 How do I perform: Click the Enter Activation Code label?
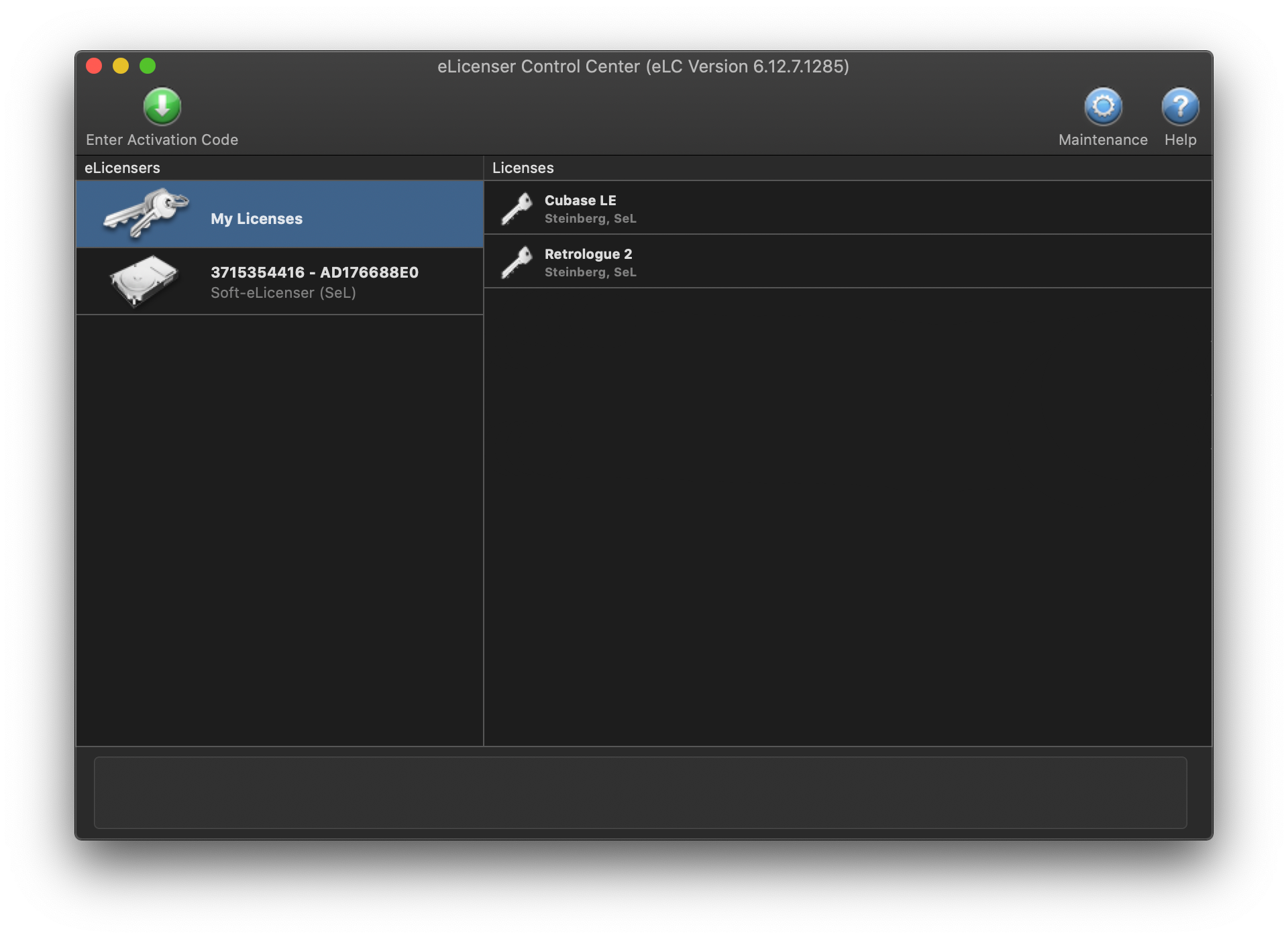coord(162,140)
